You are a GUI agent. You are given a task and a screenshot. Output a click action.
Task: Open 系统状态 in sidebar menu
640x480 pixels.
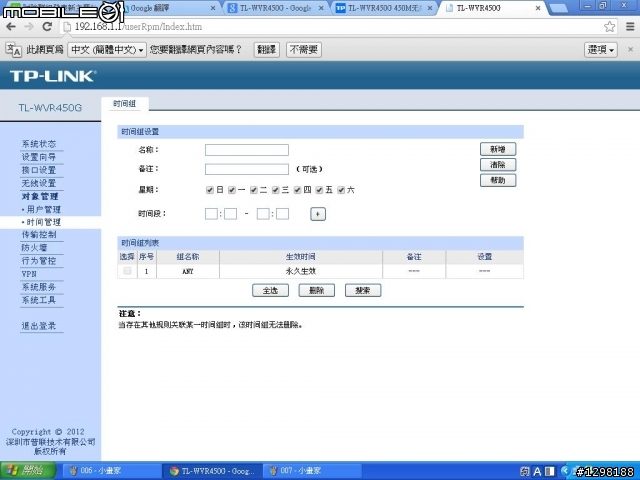pos(39,144)
